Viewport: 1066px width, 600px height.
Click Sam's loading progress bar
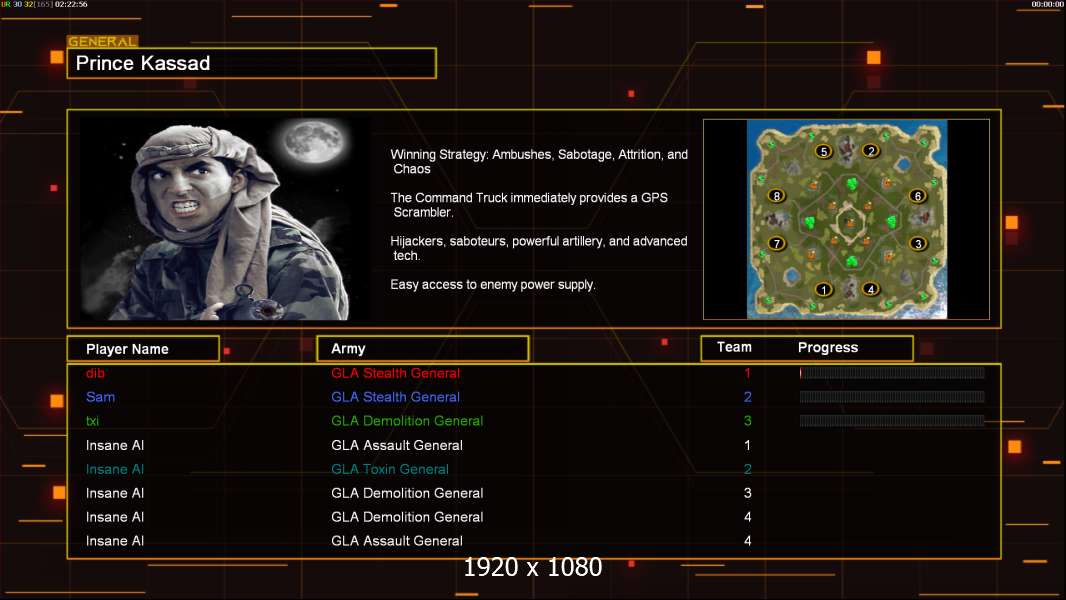click(892, 397)
